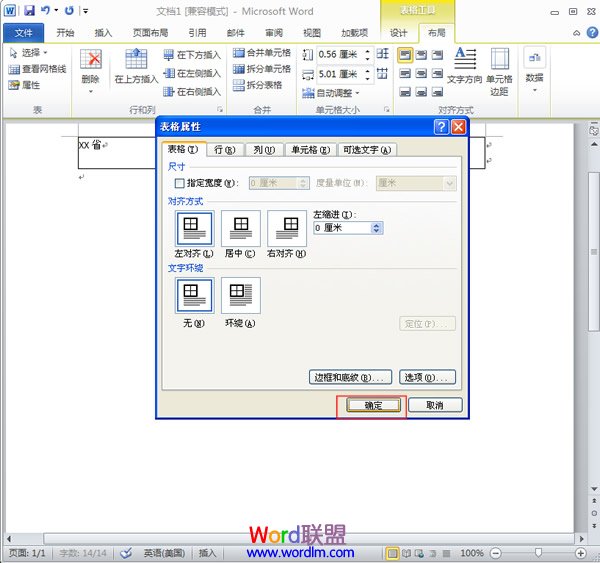Click View Gridlines (查看网格线)
Screen dimensions: 600x563
click(x=38, y=69)
